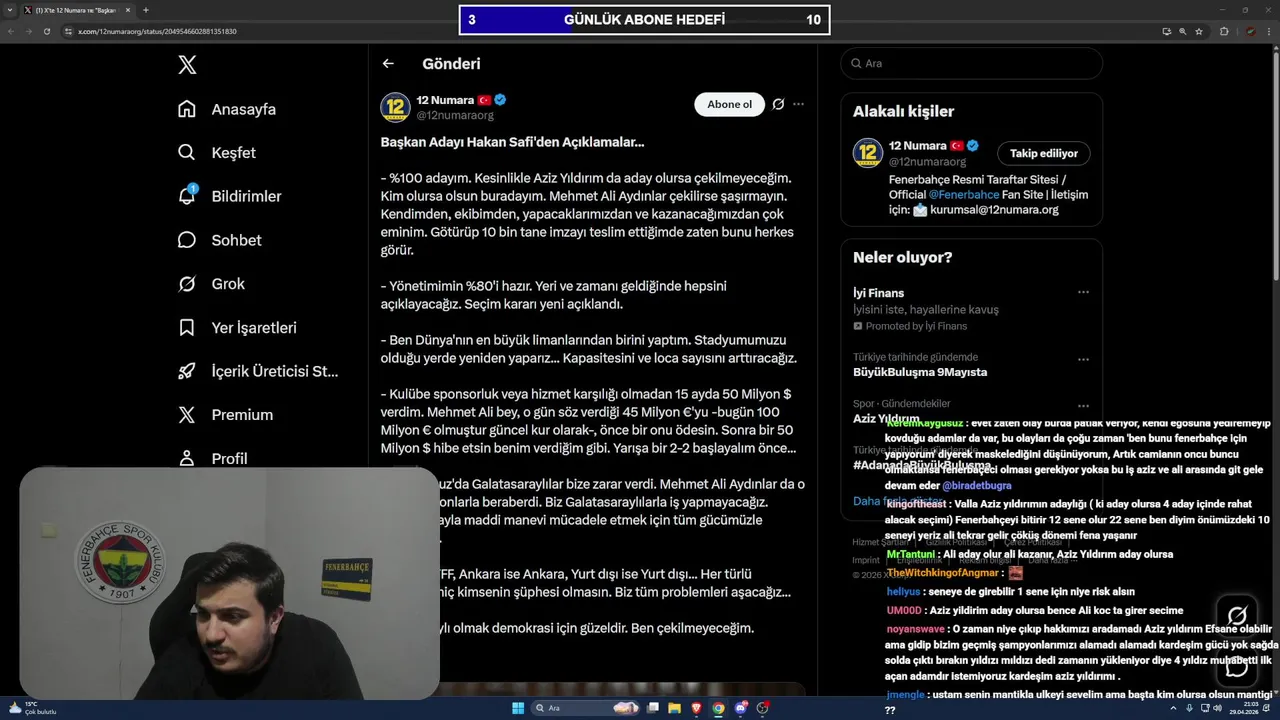Click the X logo in the sidebar
The width and height of the screenshot is (1280, 720).
187,65
